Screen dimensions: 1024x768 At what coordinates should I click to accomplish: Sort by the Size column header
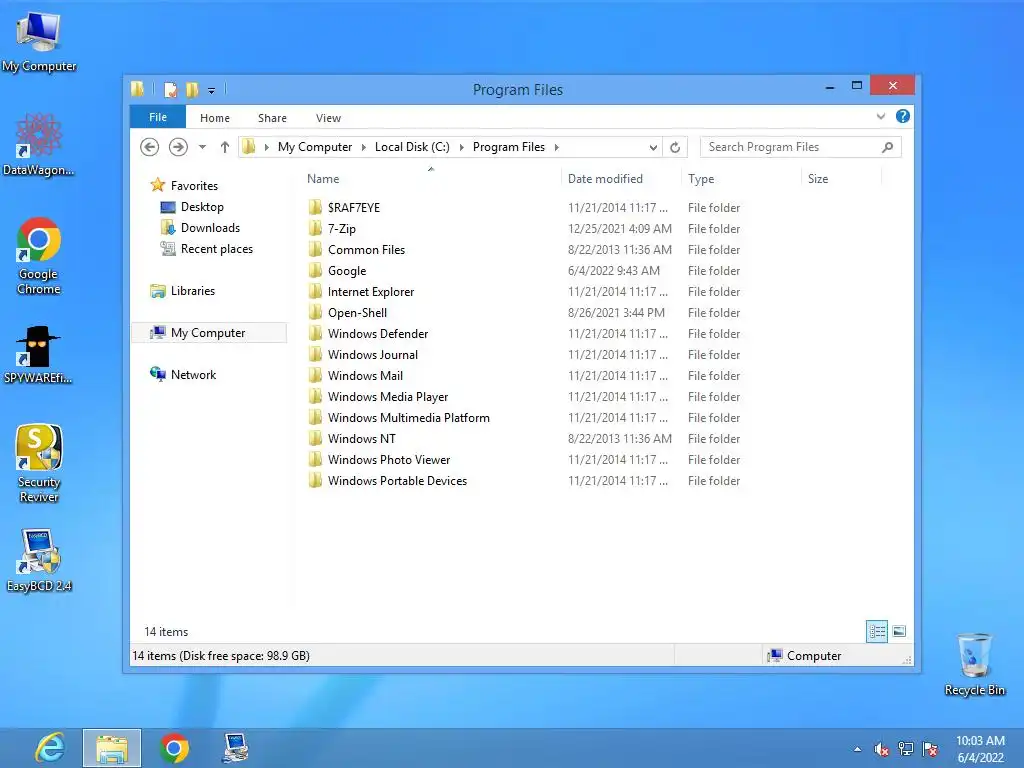point(841,178)
